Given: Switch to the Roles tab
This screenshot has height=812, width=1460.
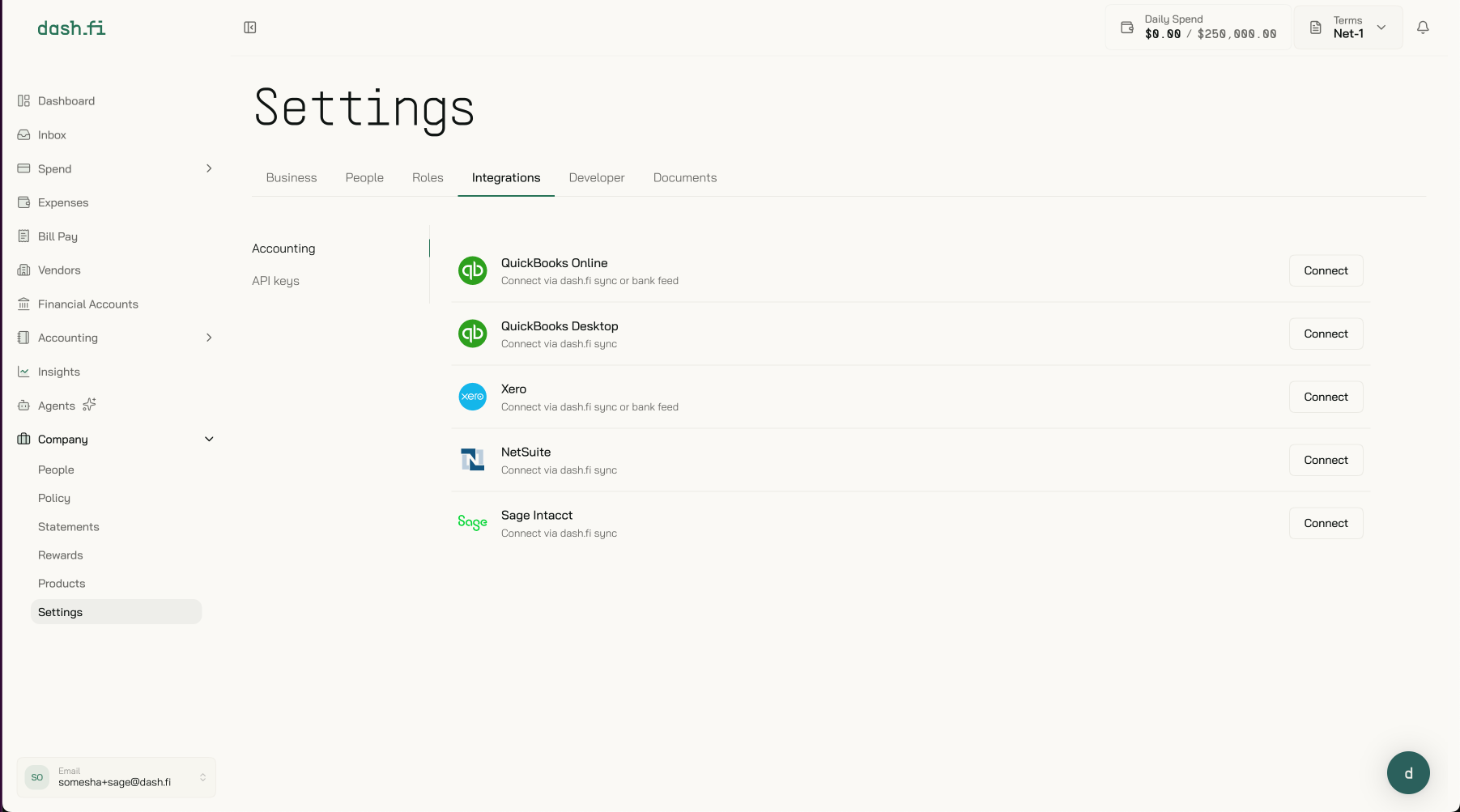Looking at the screenshot, I should tap(428, 177).
